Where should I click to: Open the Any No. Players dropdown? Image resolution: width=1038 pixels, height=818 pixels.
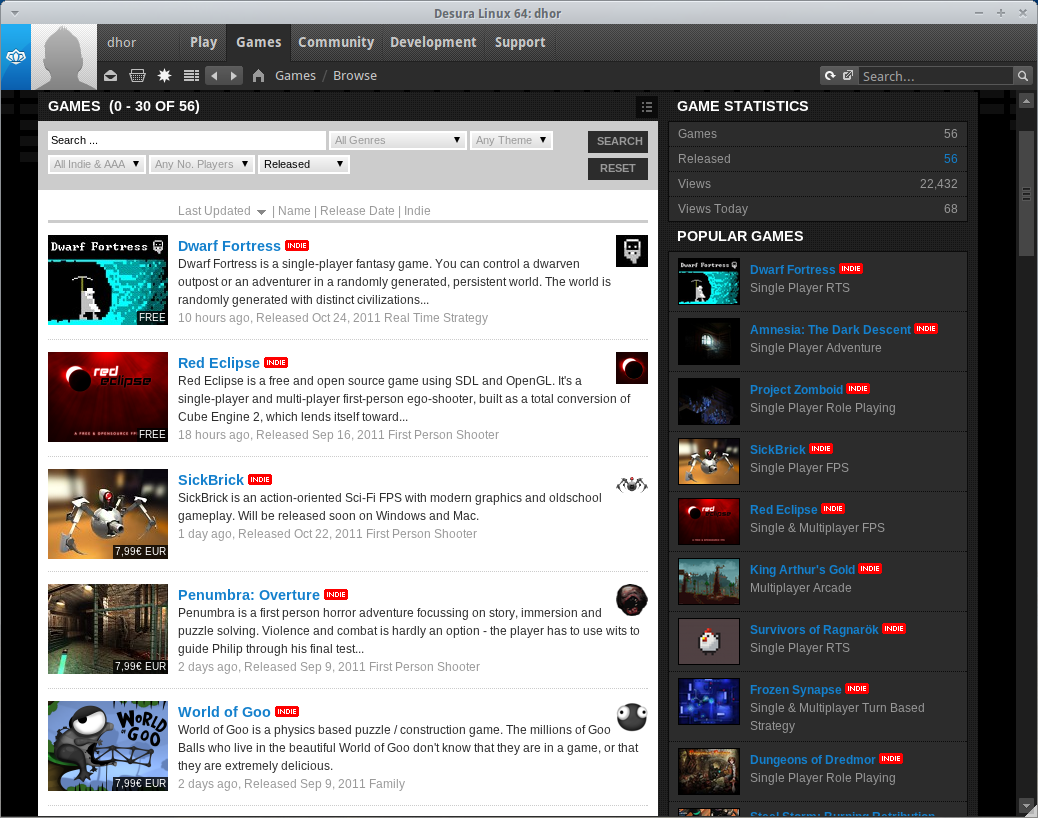tap(201, 164)
